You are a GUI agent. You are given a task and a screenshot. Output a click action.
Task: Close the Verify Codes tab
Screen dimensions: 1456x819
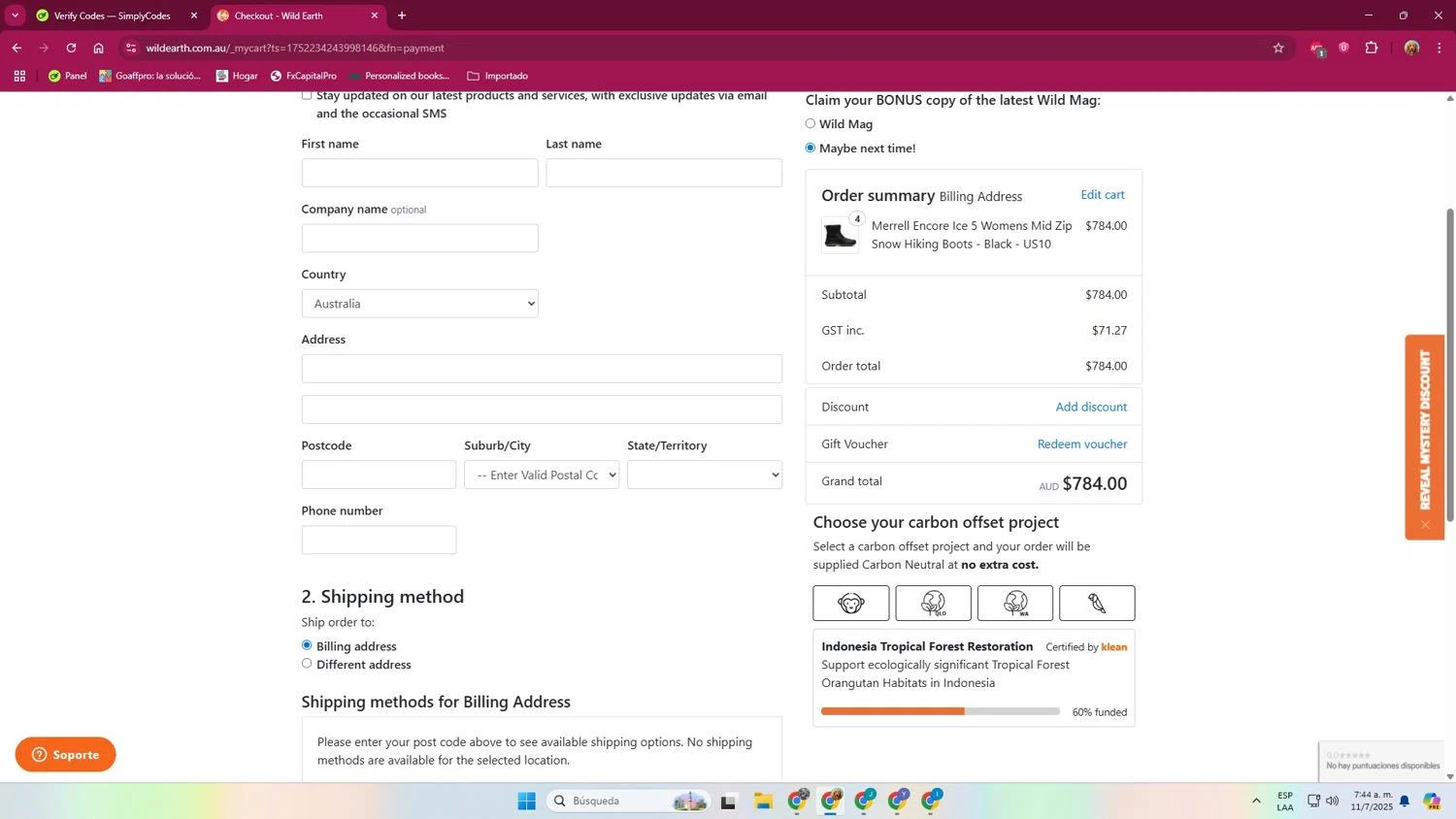[x=193, y=16]
